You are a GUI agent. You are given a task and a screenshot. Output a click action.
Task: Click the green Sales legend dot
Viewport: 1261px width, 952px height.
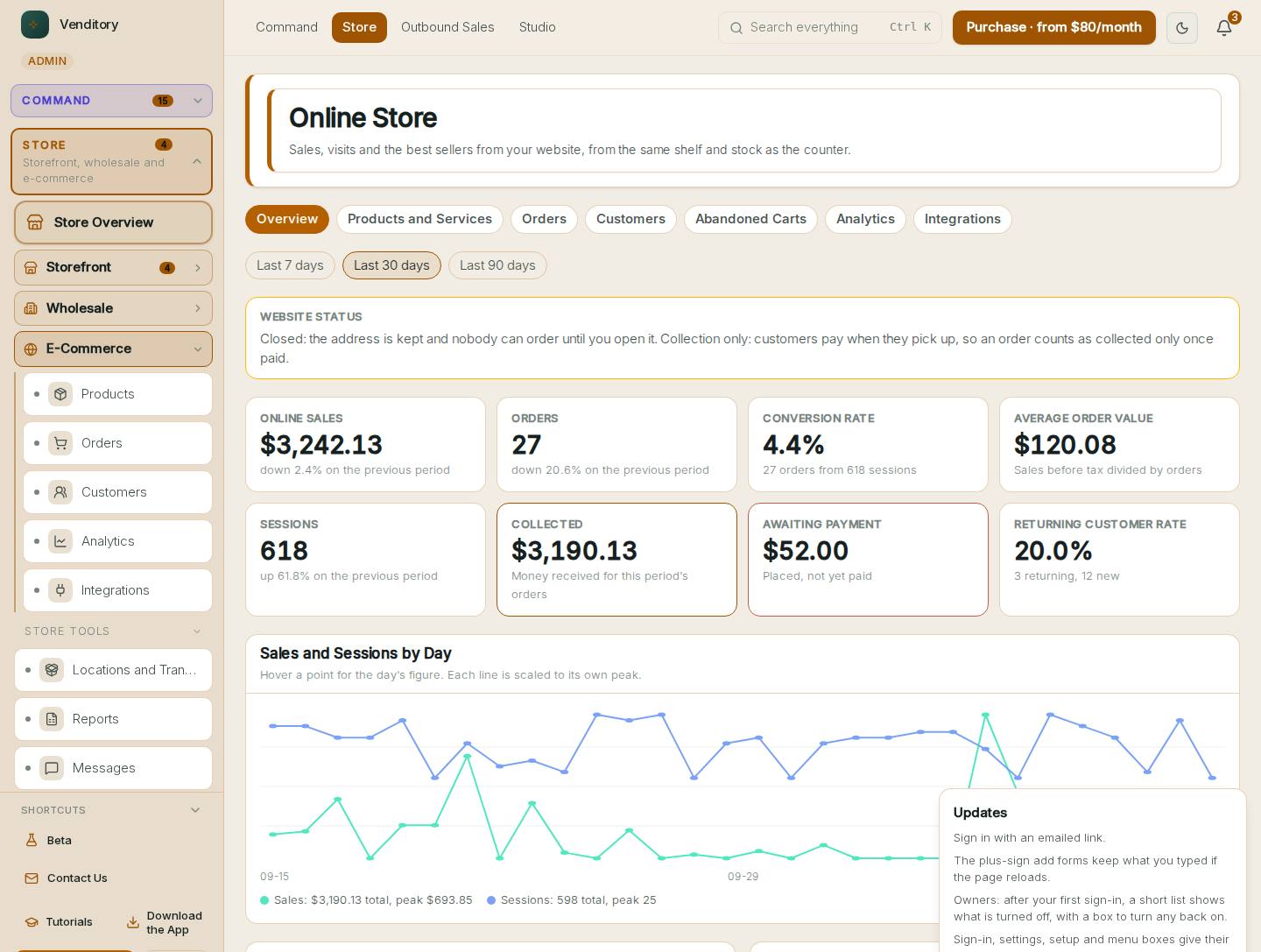tap(264, 900)
